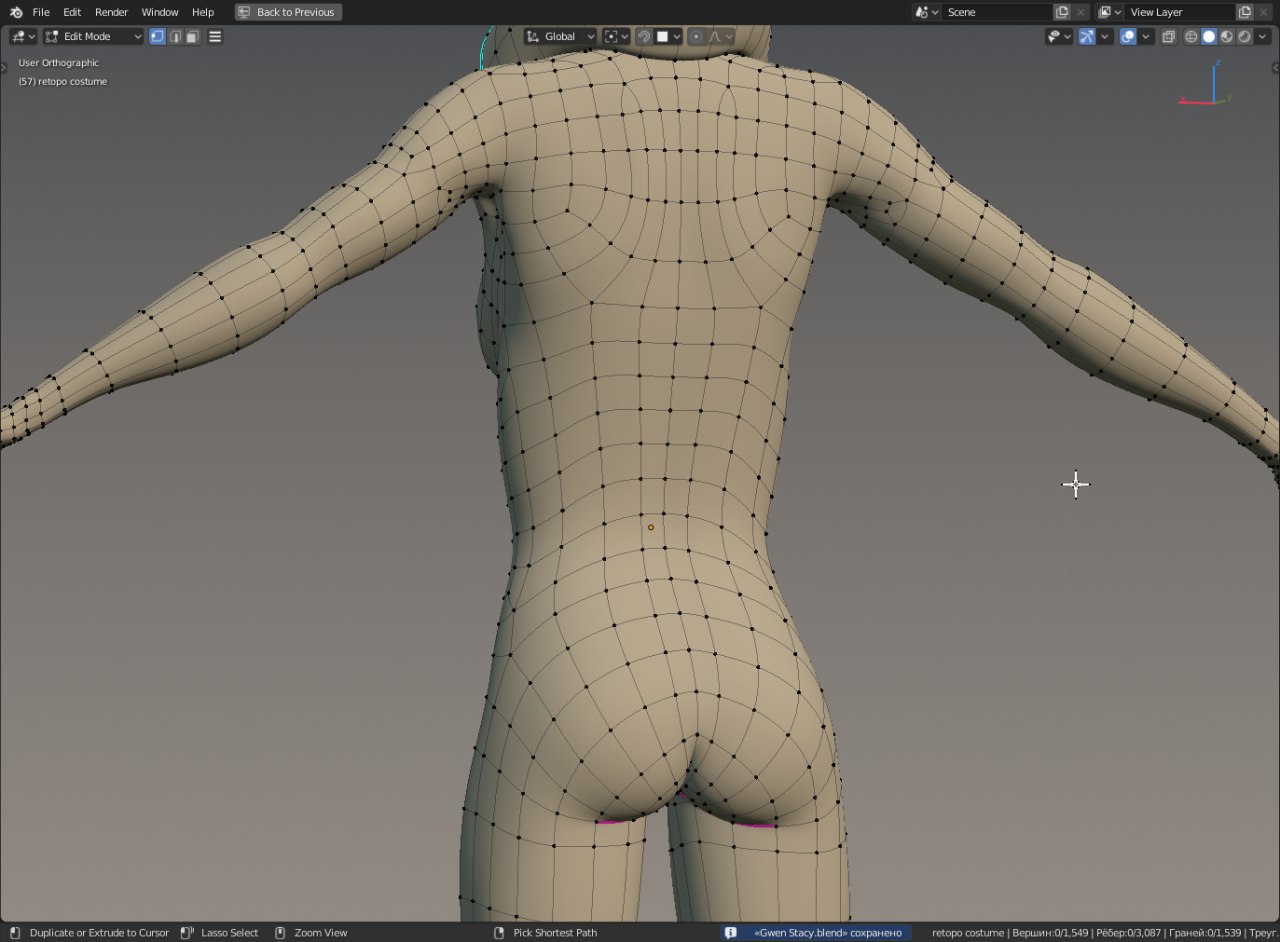Click the "Zoom View" status hint
Image resolution: width=1280 pixels, height=942 pixels.
[320, 932]
